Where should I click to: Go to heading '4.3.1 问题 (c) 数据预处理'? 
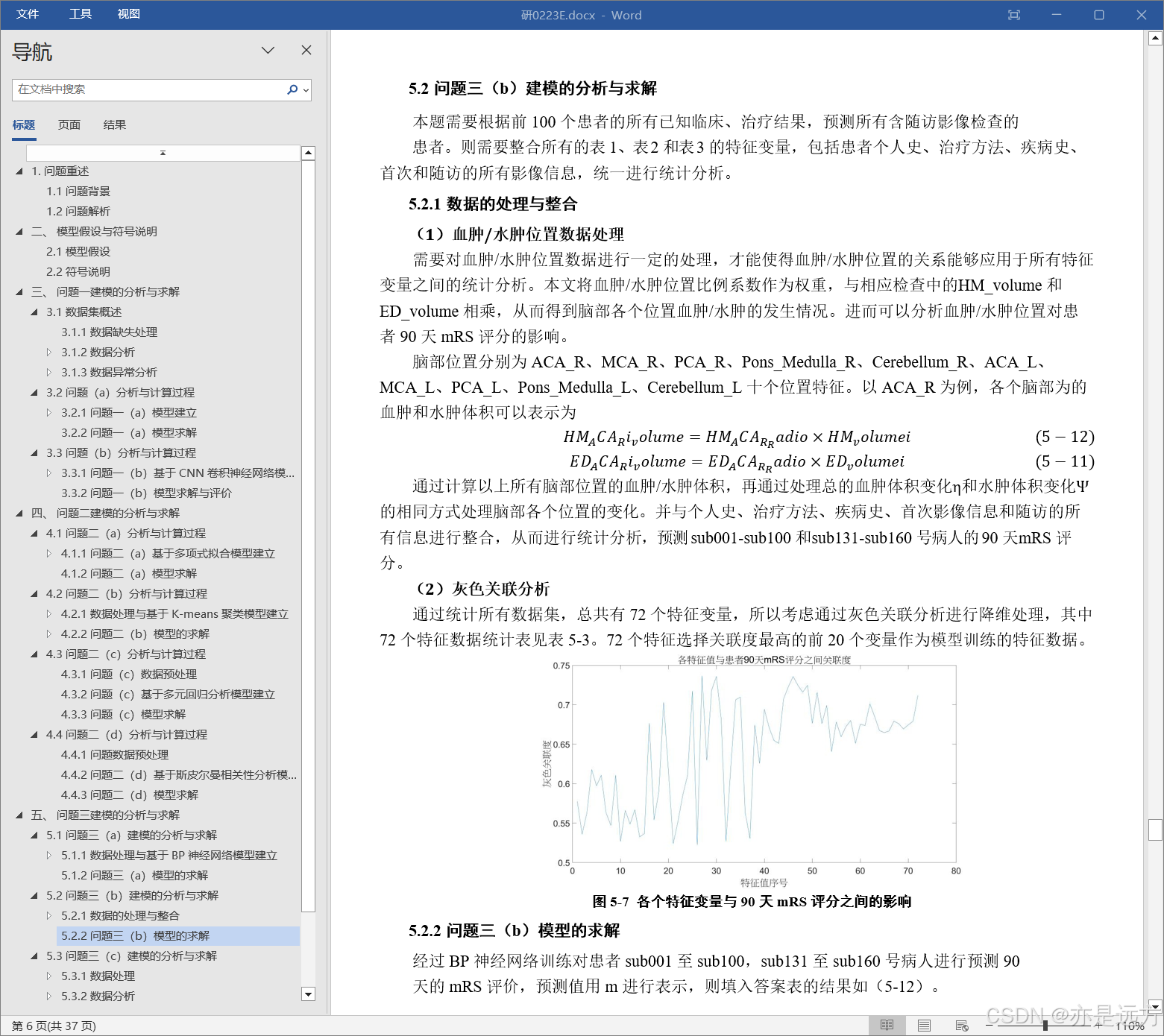pos(129,675)
